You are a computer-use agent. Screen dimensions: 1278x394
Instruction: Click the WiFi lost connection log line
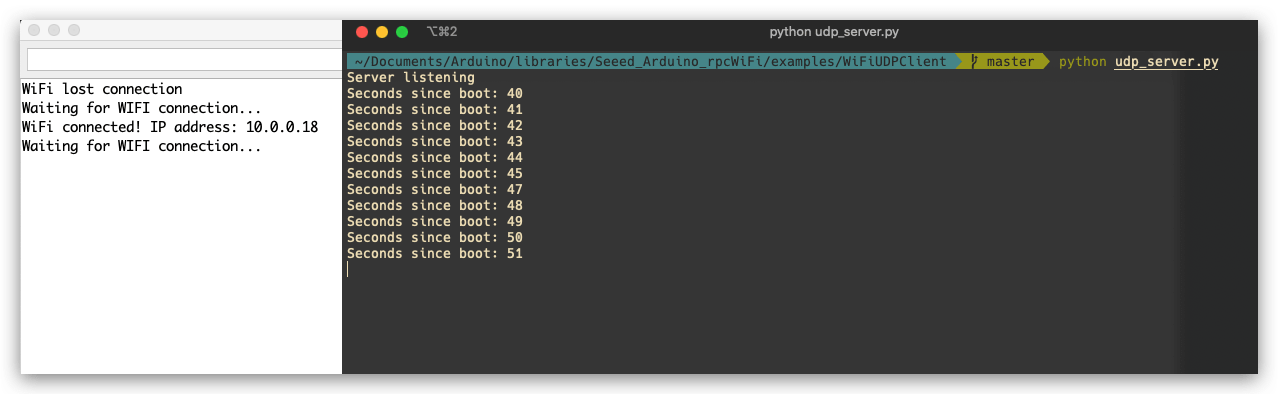coord(102,89)
